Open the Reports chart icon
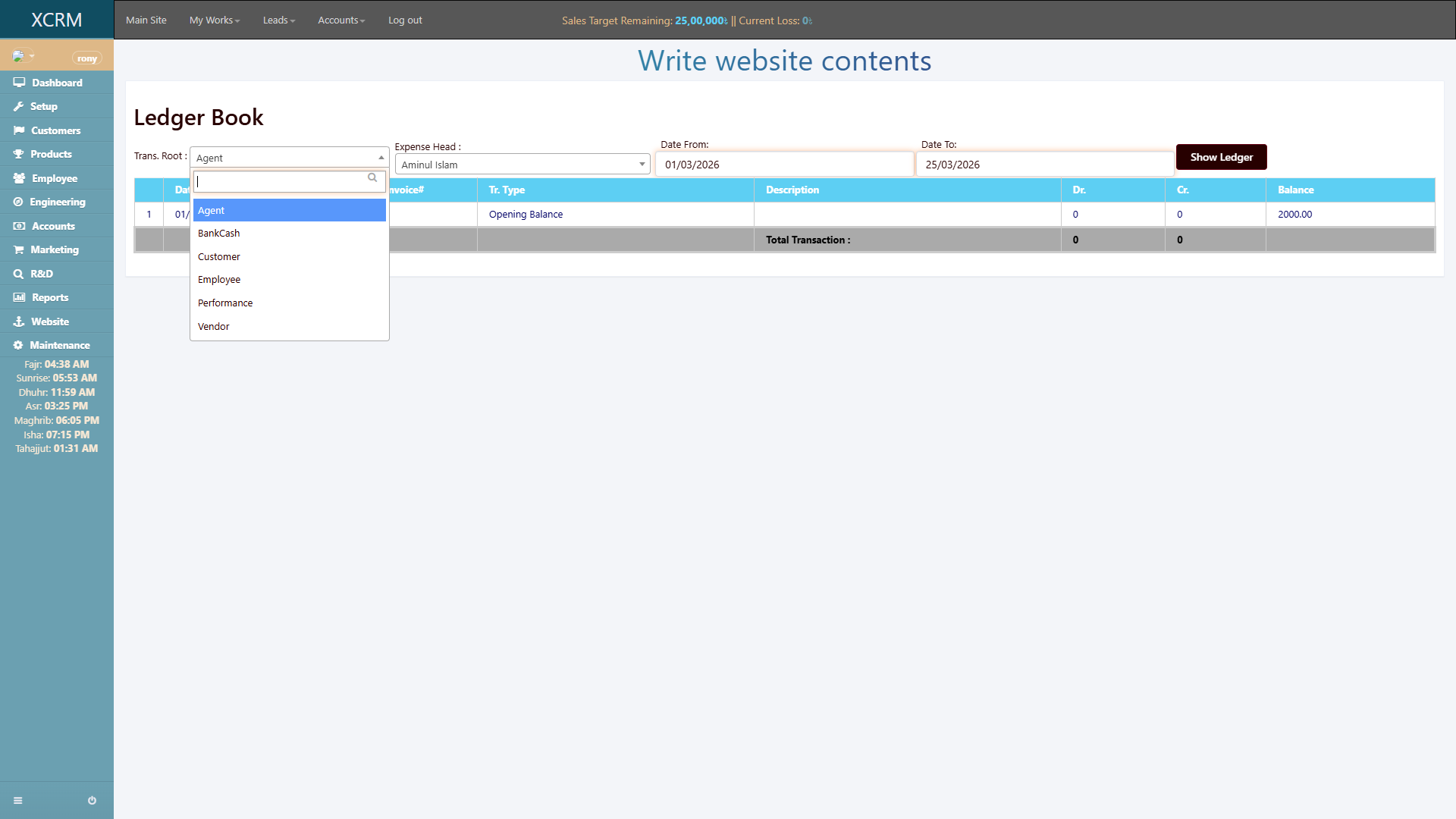Viewport: 1456px width, 819px height. point(19,297)
